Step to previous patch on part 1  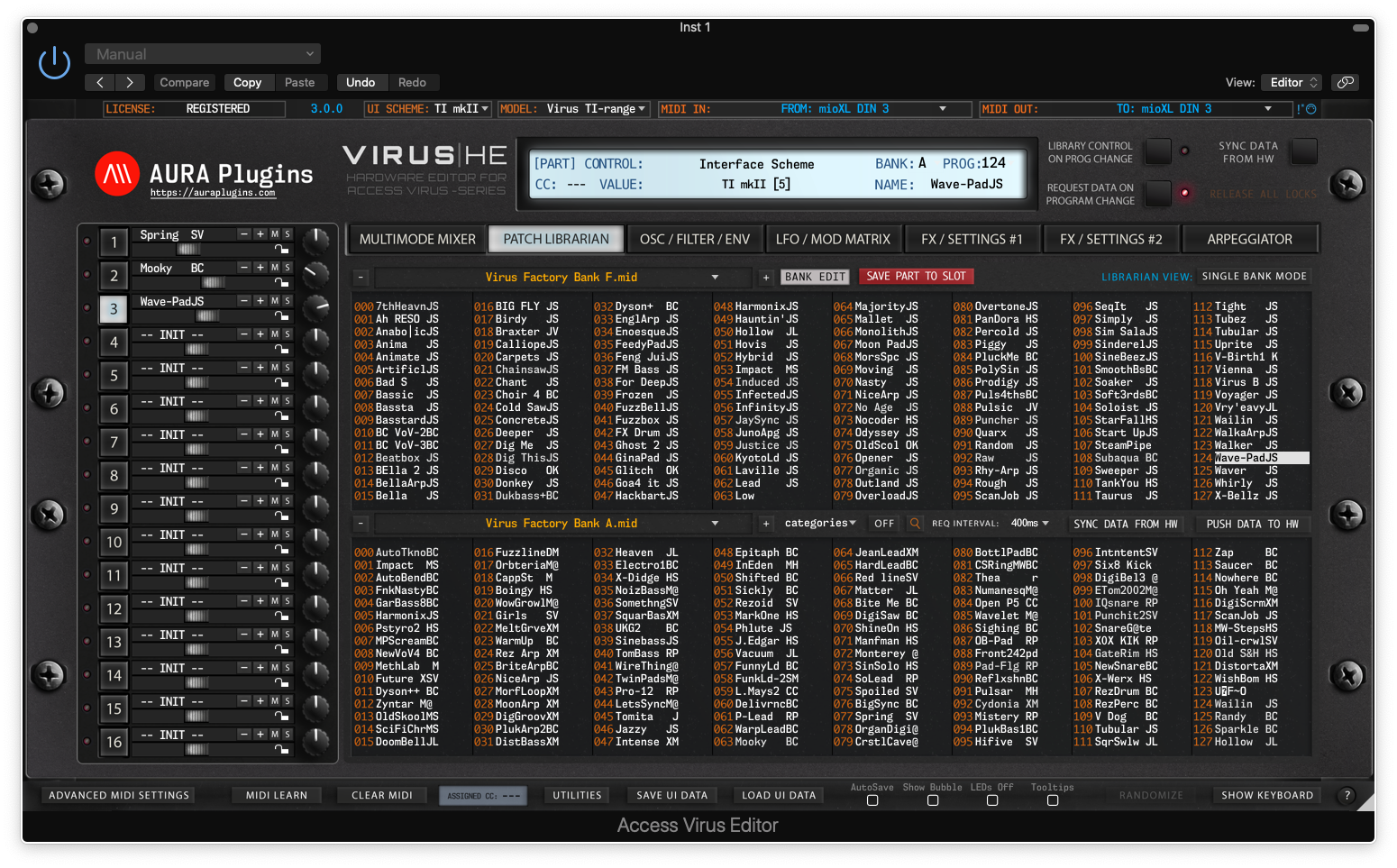pyautogui.click(x=244, y=234)
